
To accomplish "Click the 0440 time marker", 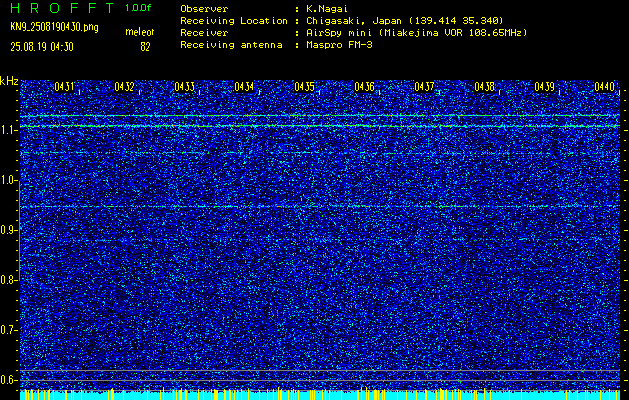I will pyautogui.click(x=605, y=87).
